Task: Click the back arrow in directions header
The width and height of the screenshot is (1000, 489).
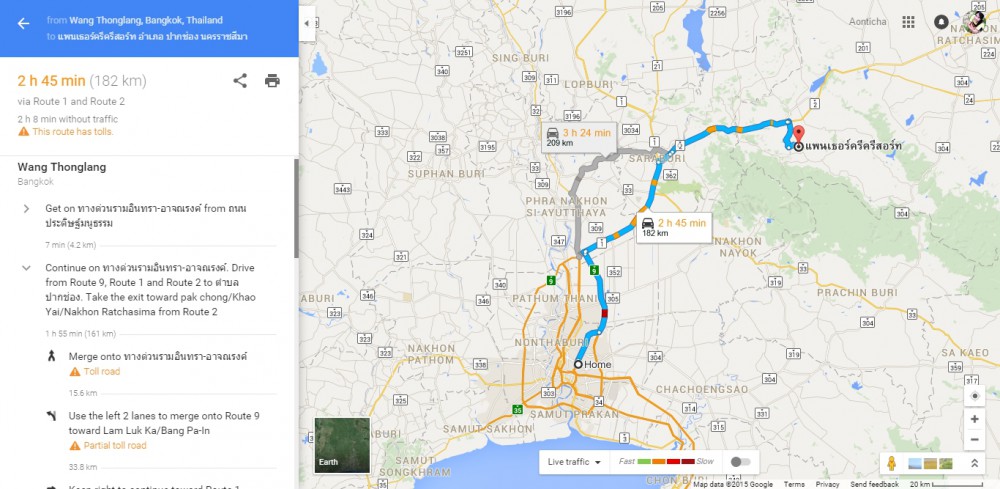Action: [24, 24]
